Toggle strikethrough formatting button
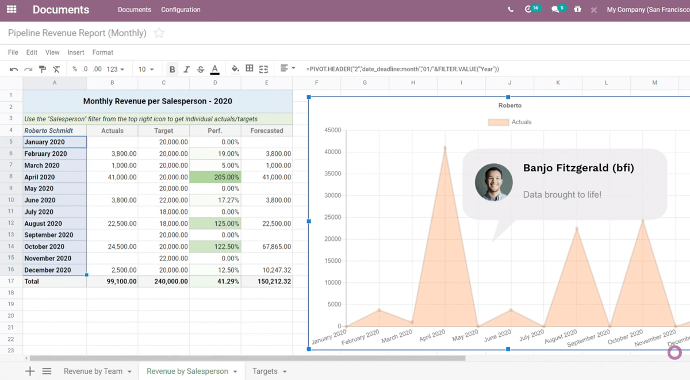Image resolution: width=690 pixels, height=380 pixels. [200, 69]
